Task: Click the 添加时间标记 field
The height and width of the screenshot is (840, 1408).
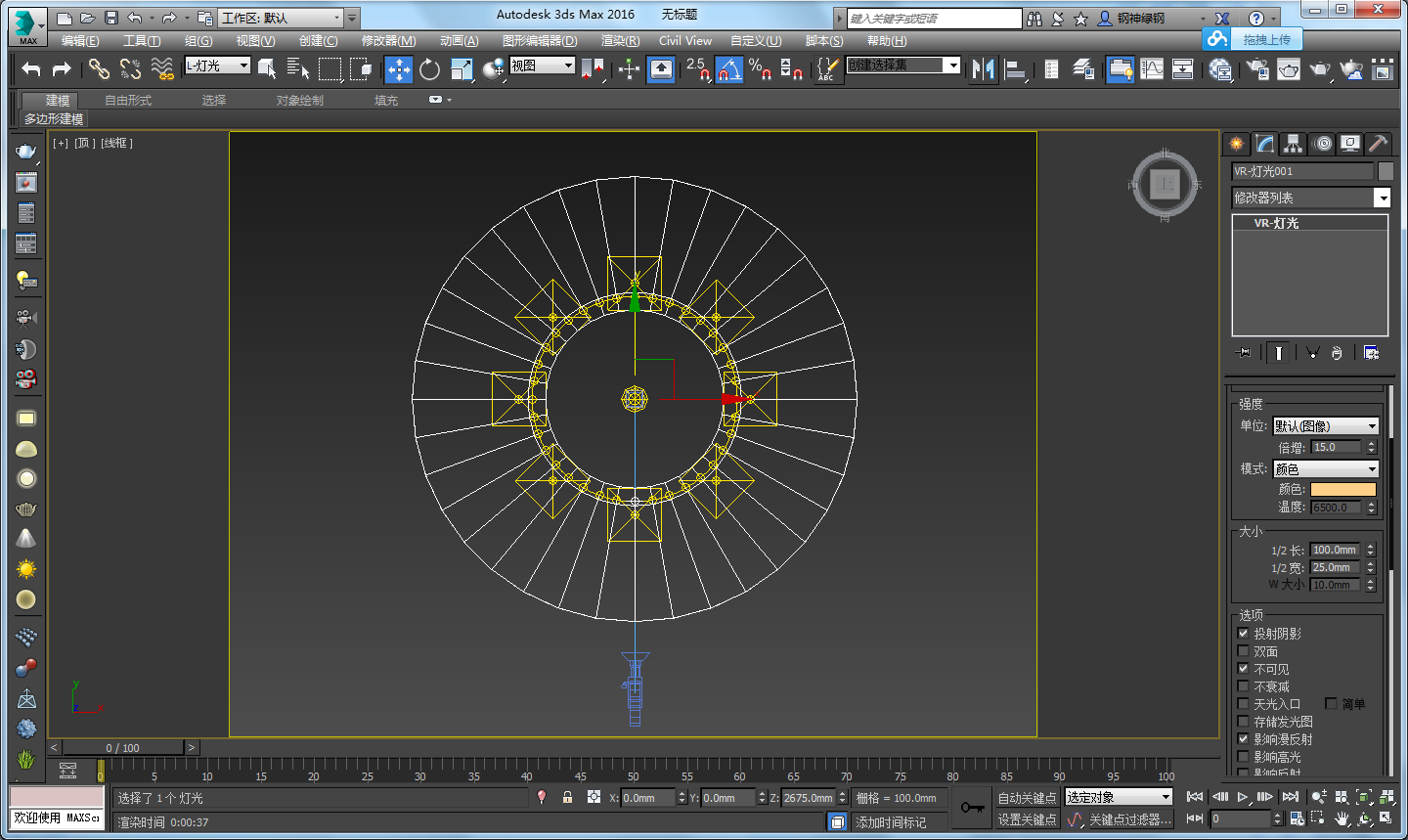Action: pyautogui.click(x=897, y=822)
